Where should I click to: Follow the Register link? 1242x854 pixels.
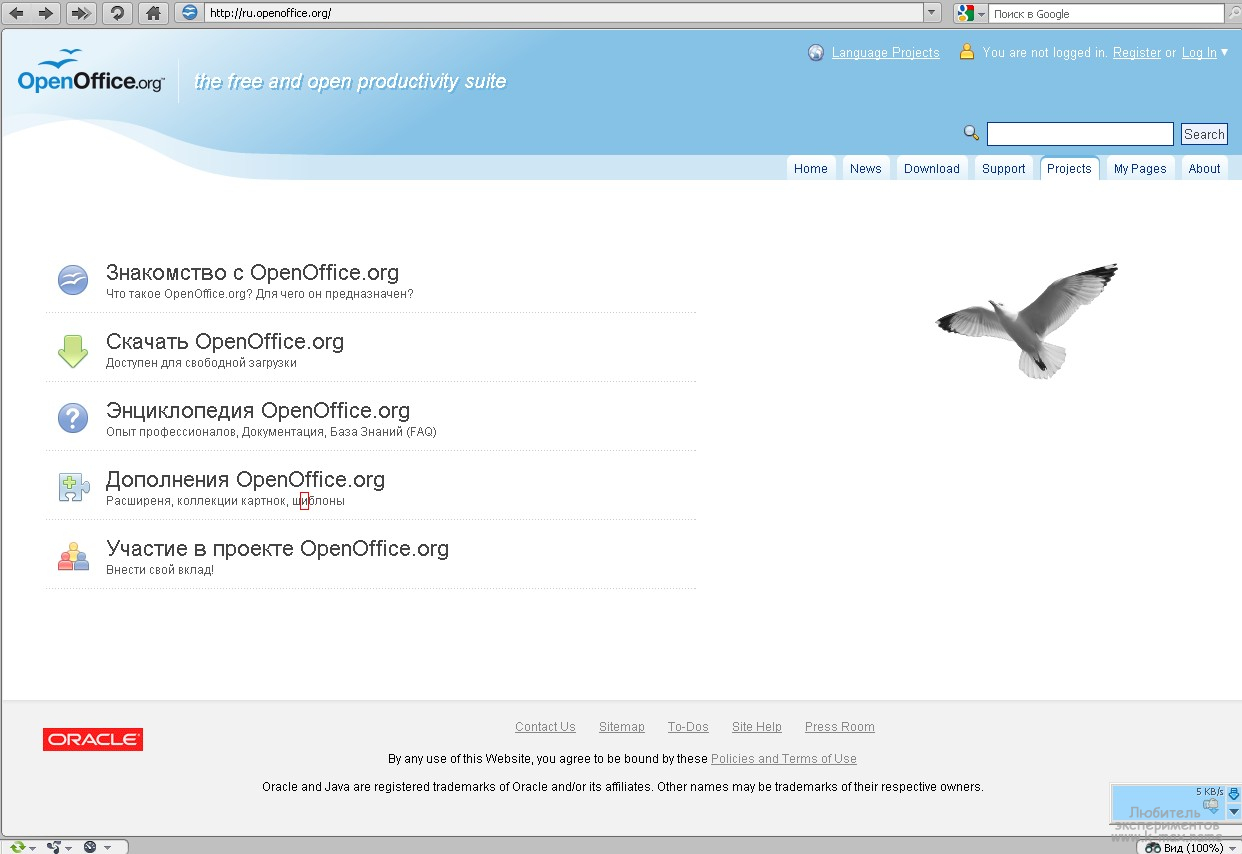(x=1137, y=53)
